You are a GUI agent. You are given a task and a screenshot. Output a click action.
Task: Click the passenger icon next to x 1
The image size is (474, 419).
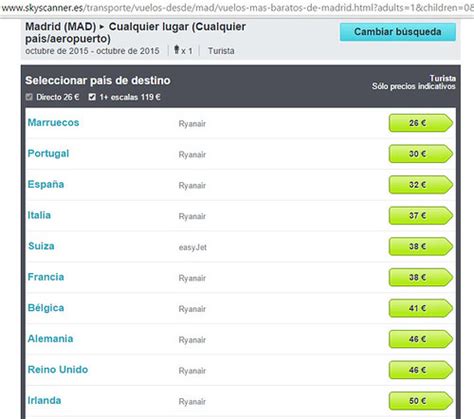[177, 50]
